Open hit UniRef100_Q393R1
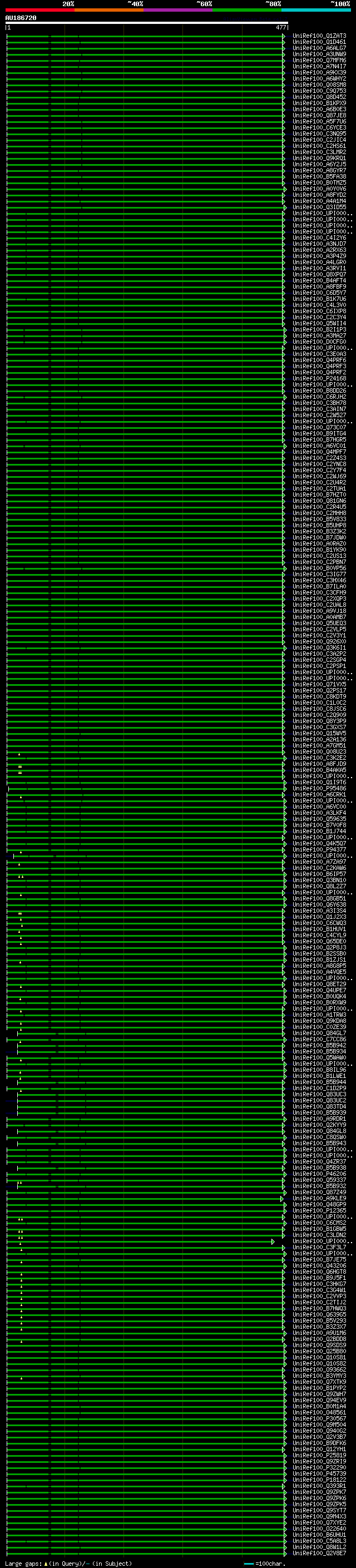The height and width of the screenshot is (1568, 356). pos(319,1486)
